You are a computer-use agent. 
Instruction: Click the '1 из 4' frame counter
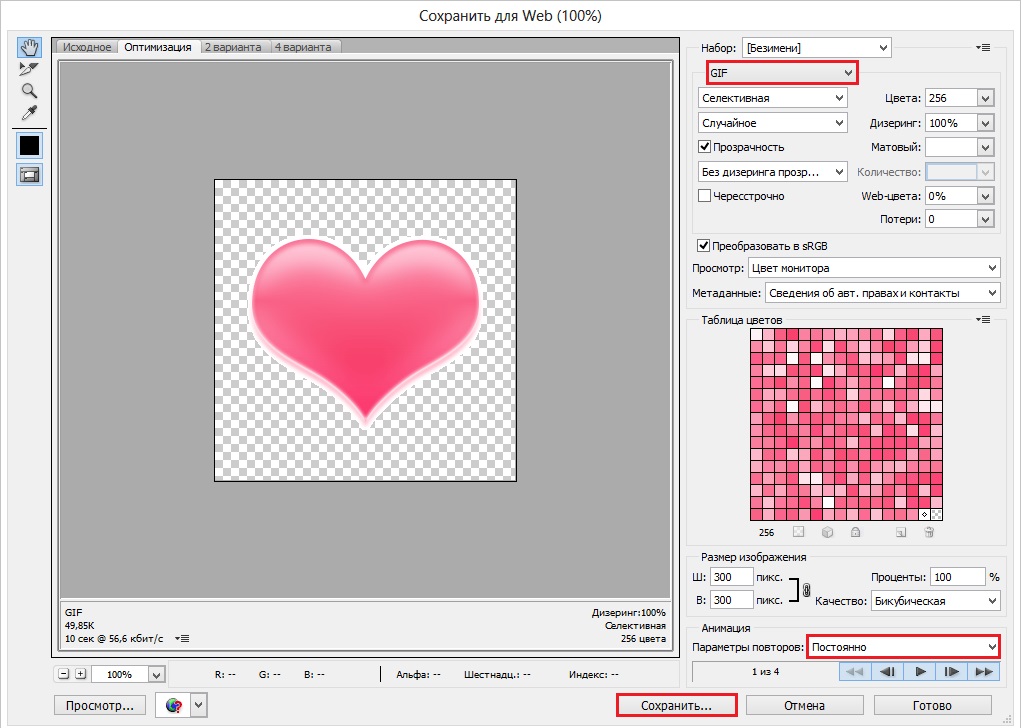[765, 671]
